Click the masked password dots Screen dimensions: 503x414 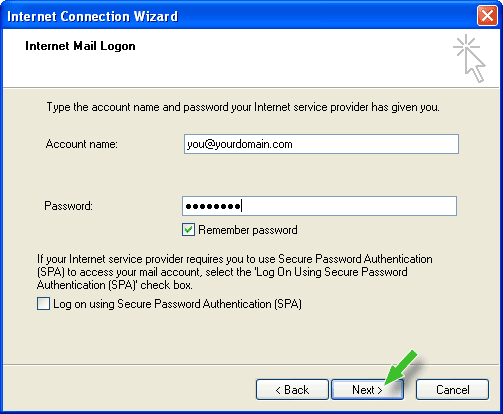point(213,206)
